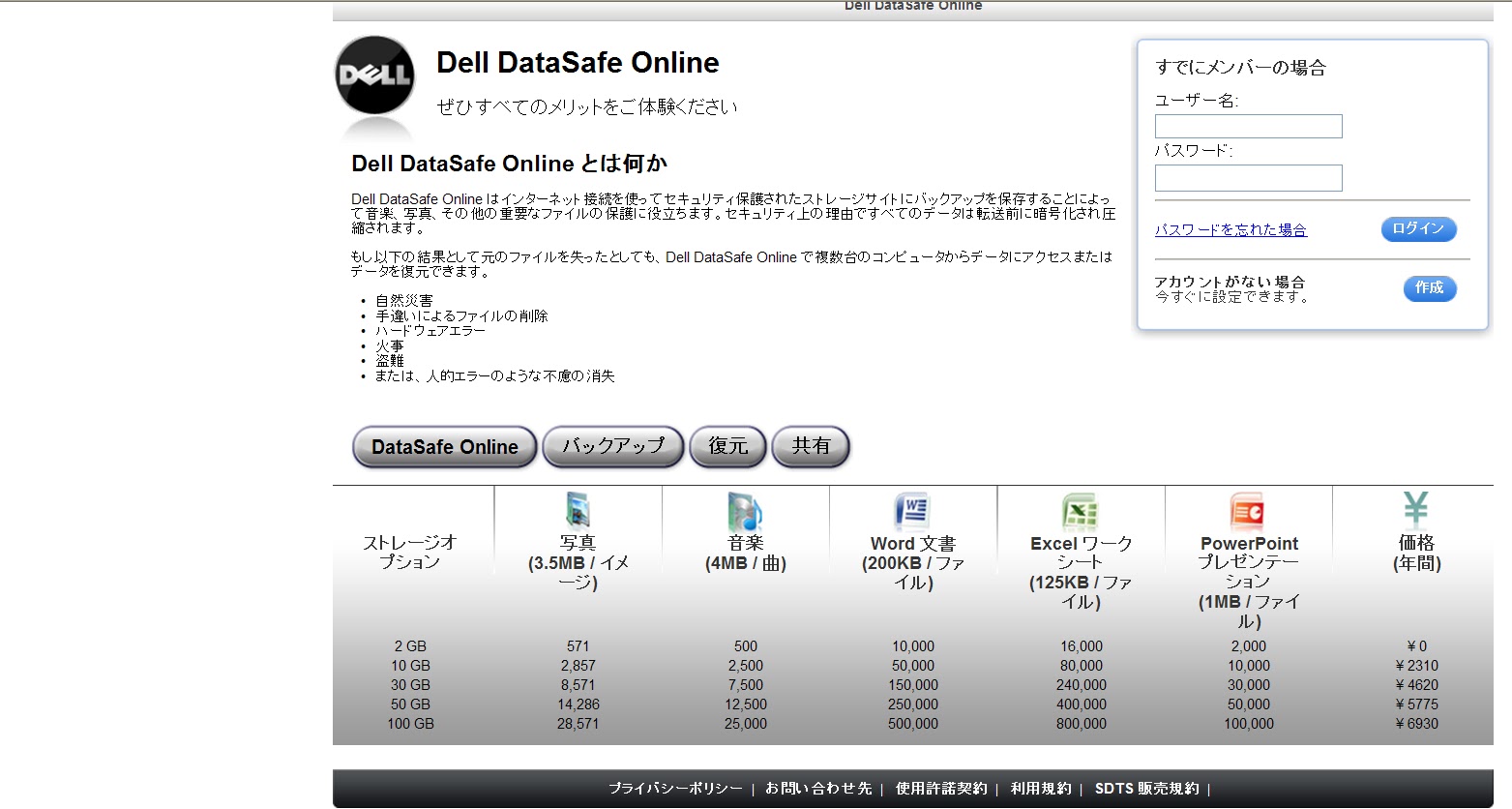Open the パスワードを忘れた場合 link
This screenshot has width=1512, height=809.
click(1230, 229)
